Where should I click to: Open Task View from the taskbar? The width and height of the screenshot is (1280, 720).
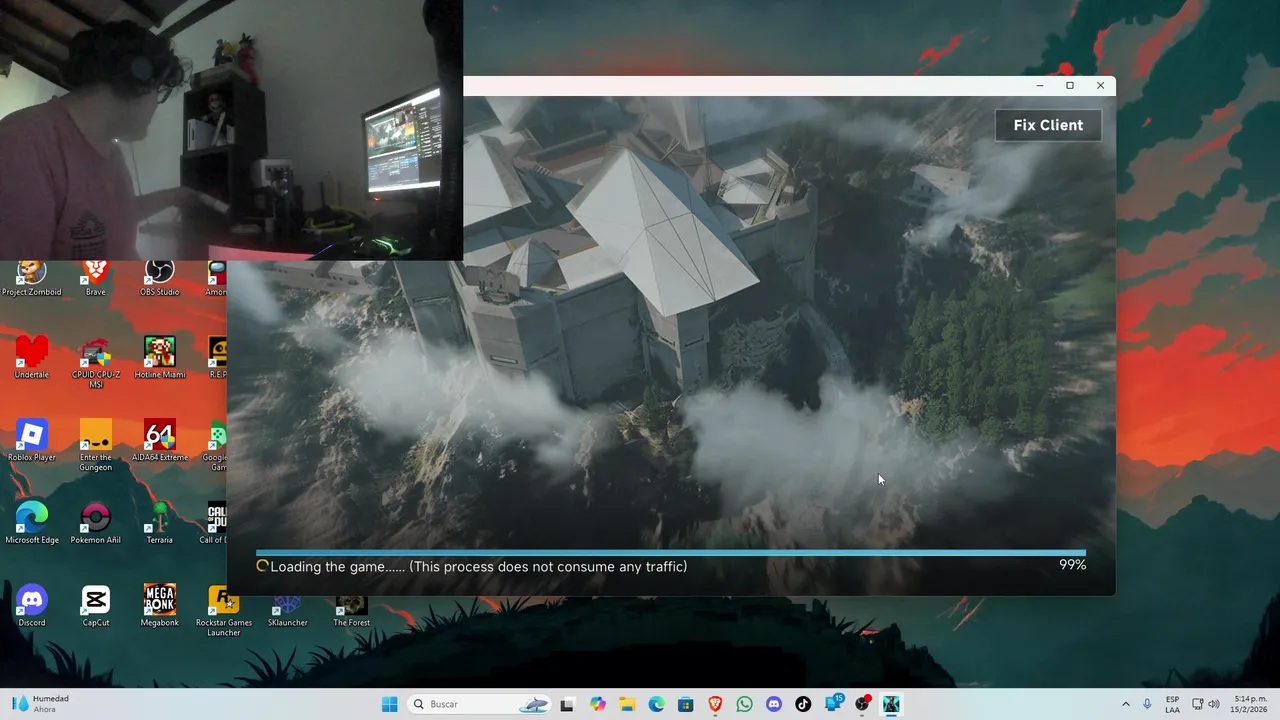(567, 704)
